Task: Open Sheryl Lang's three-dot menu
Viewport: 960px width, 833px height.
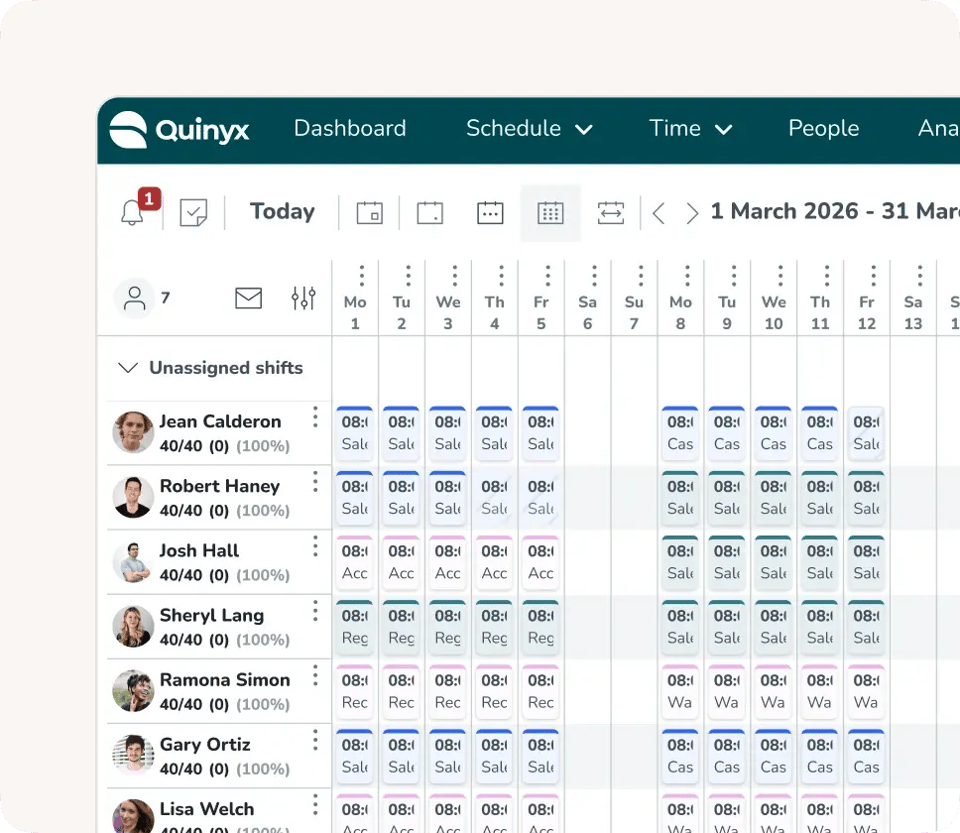Action: 315,611
